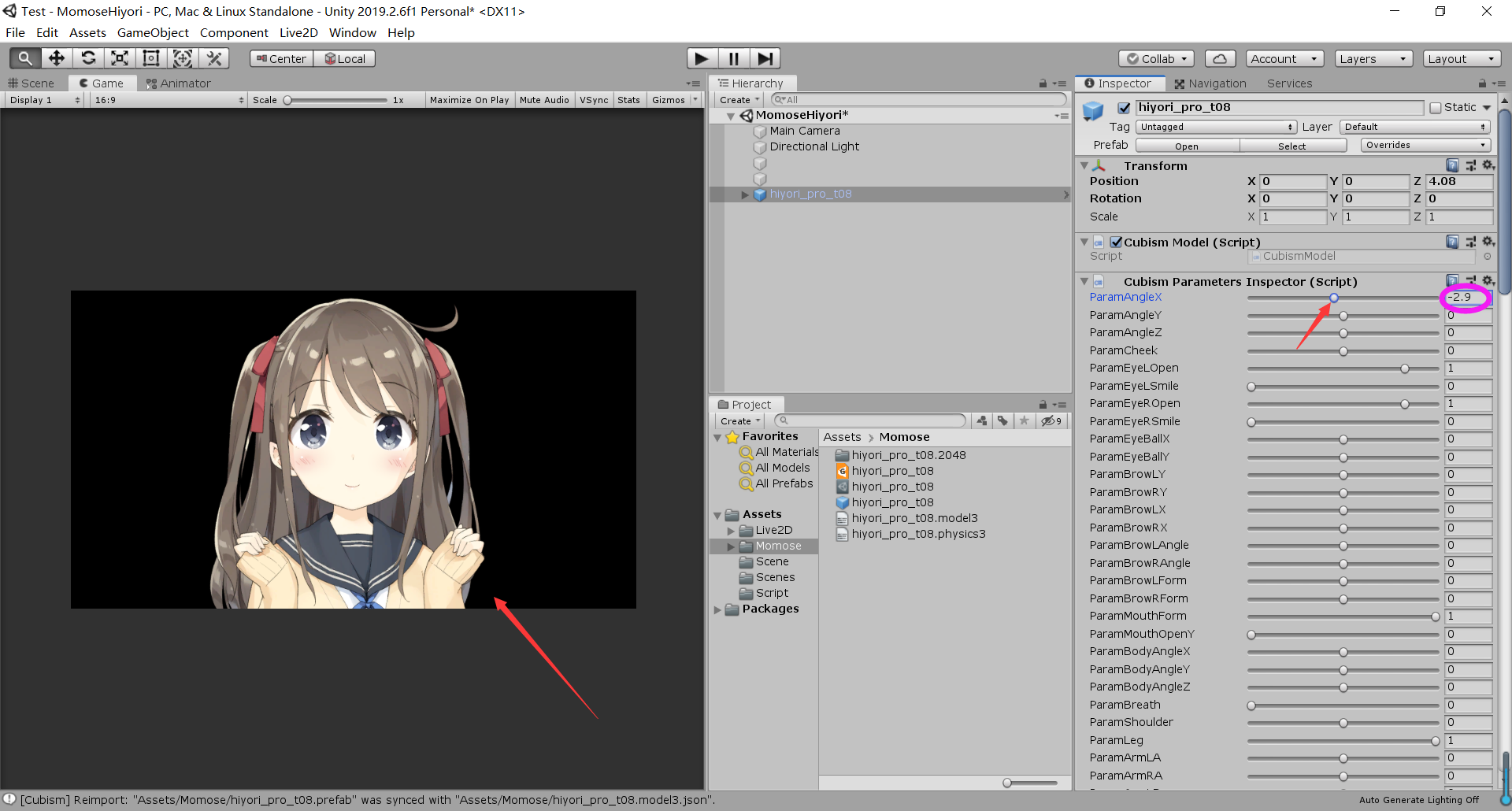
Task: Open the cloud services icon button
Action: tap(1219, 59)
